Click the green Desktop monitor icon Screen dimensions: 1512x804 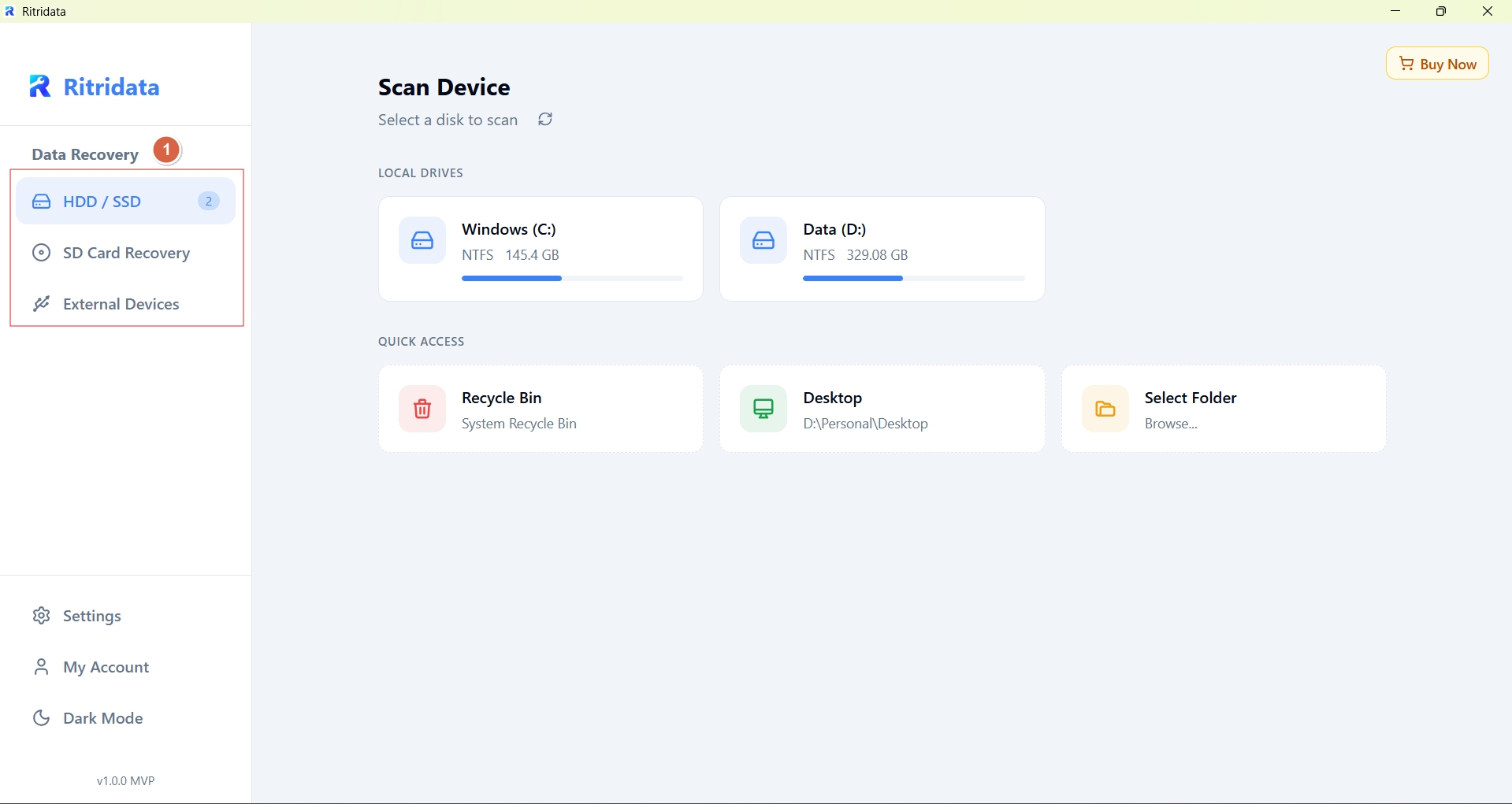[x=763, y=409]
